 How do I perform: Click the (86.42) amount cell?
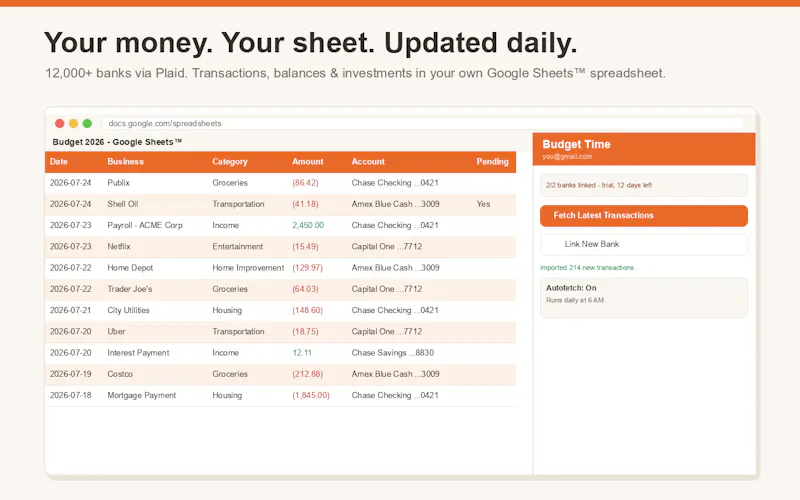pyautogui.click(x=305, y=183)
